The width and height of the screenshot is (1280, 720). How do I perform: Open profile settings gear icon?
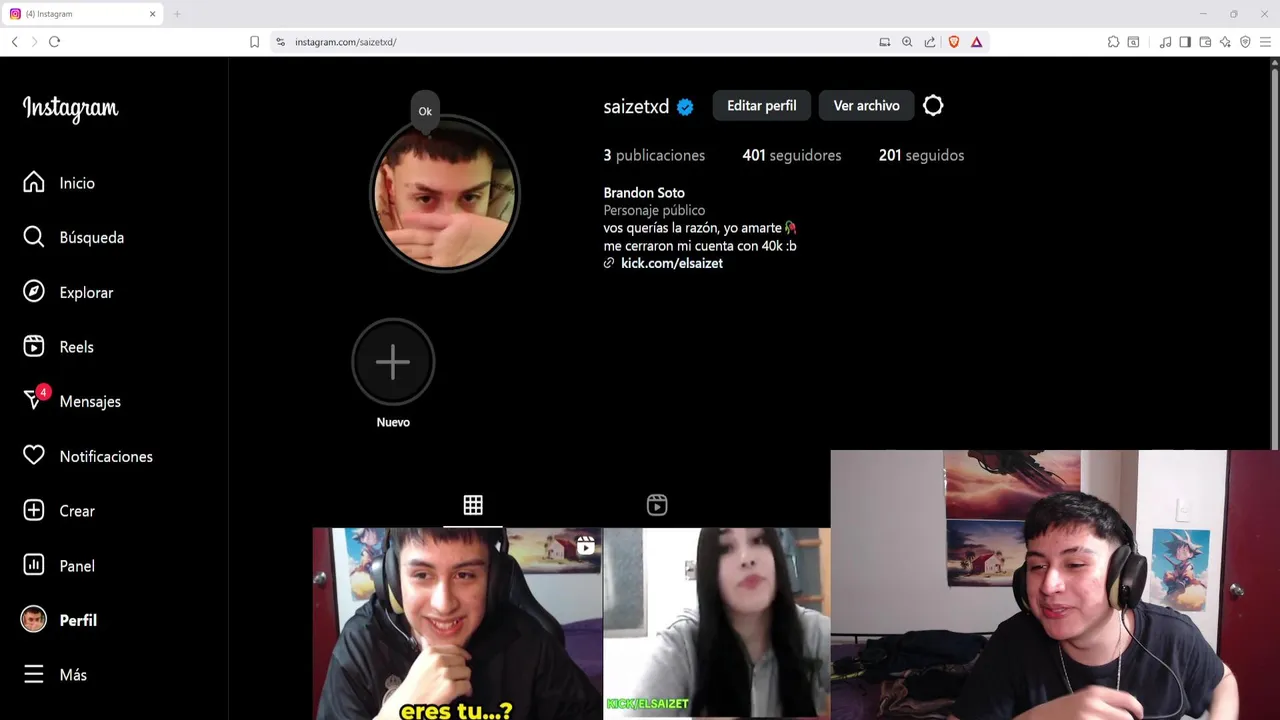[x=933, y=105]
